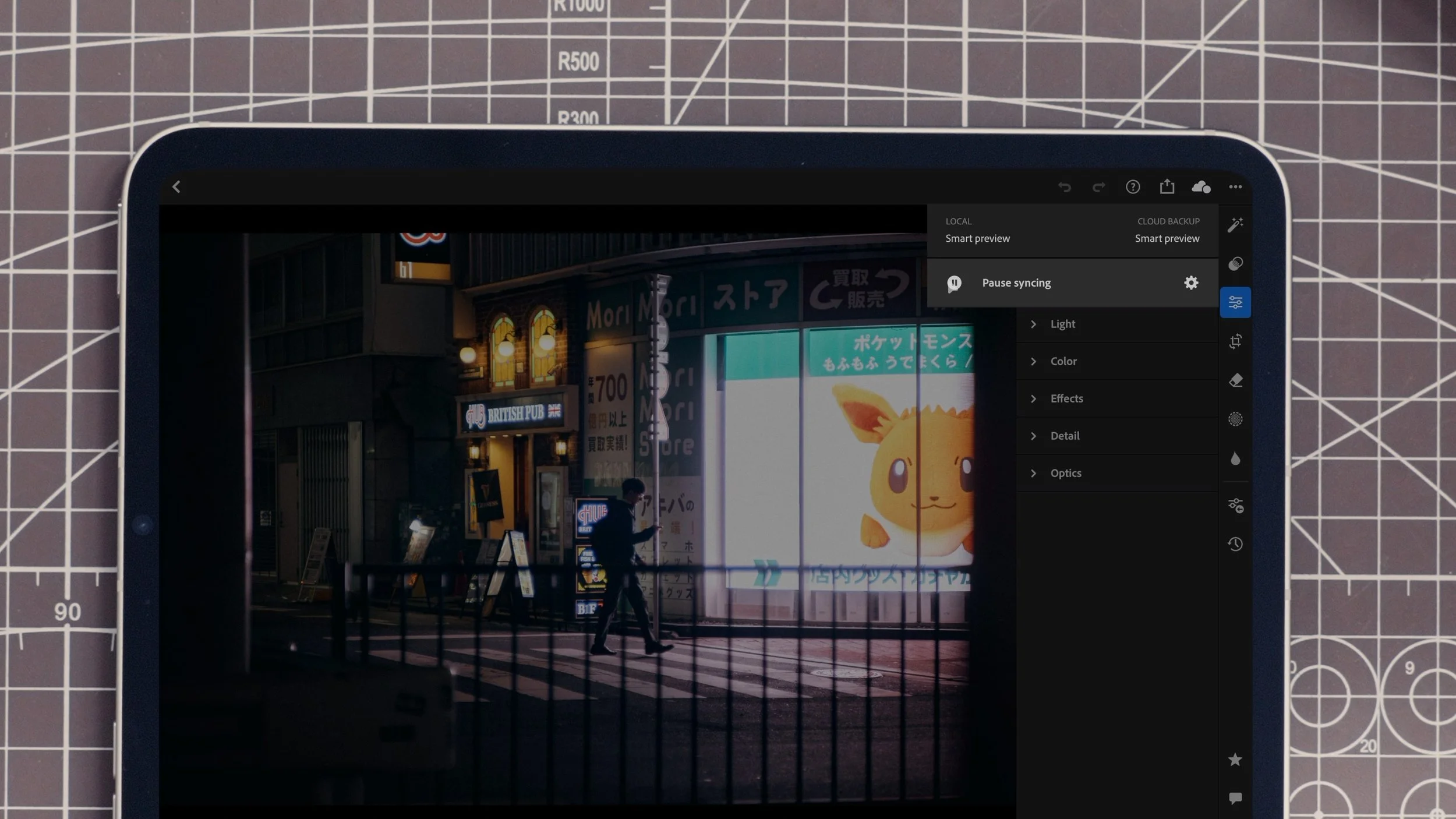Open the help question mark icon

[1133, 187]
